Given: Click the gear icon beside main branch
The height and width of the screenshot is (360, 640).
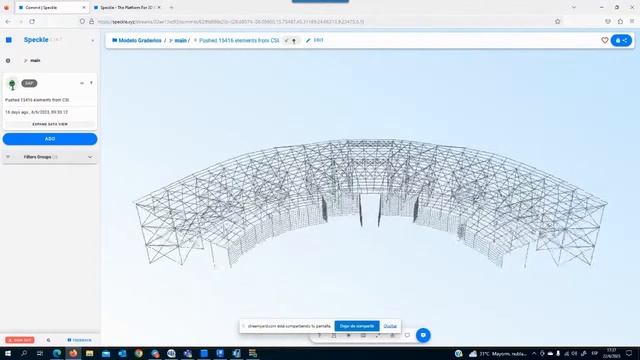Looking at the screenshot, I should pos(8,60).
